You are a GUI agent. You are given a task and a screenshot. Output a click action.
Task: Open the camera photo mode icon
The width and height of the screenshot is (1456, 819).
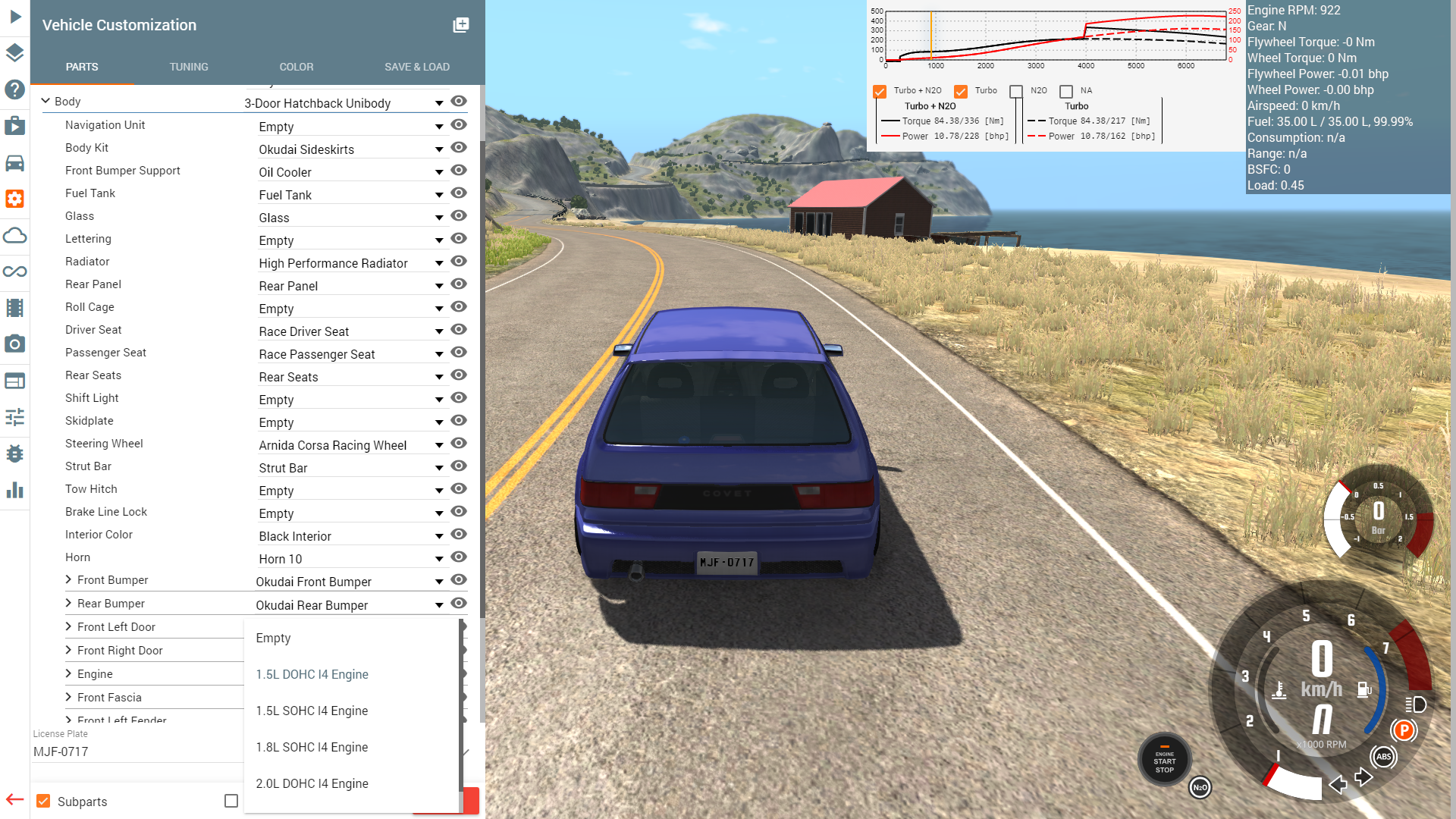15,344
